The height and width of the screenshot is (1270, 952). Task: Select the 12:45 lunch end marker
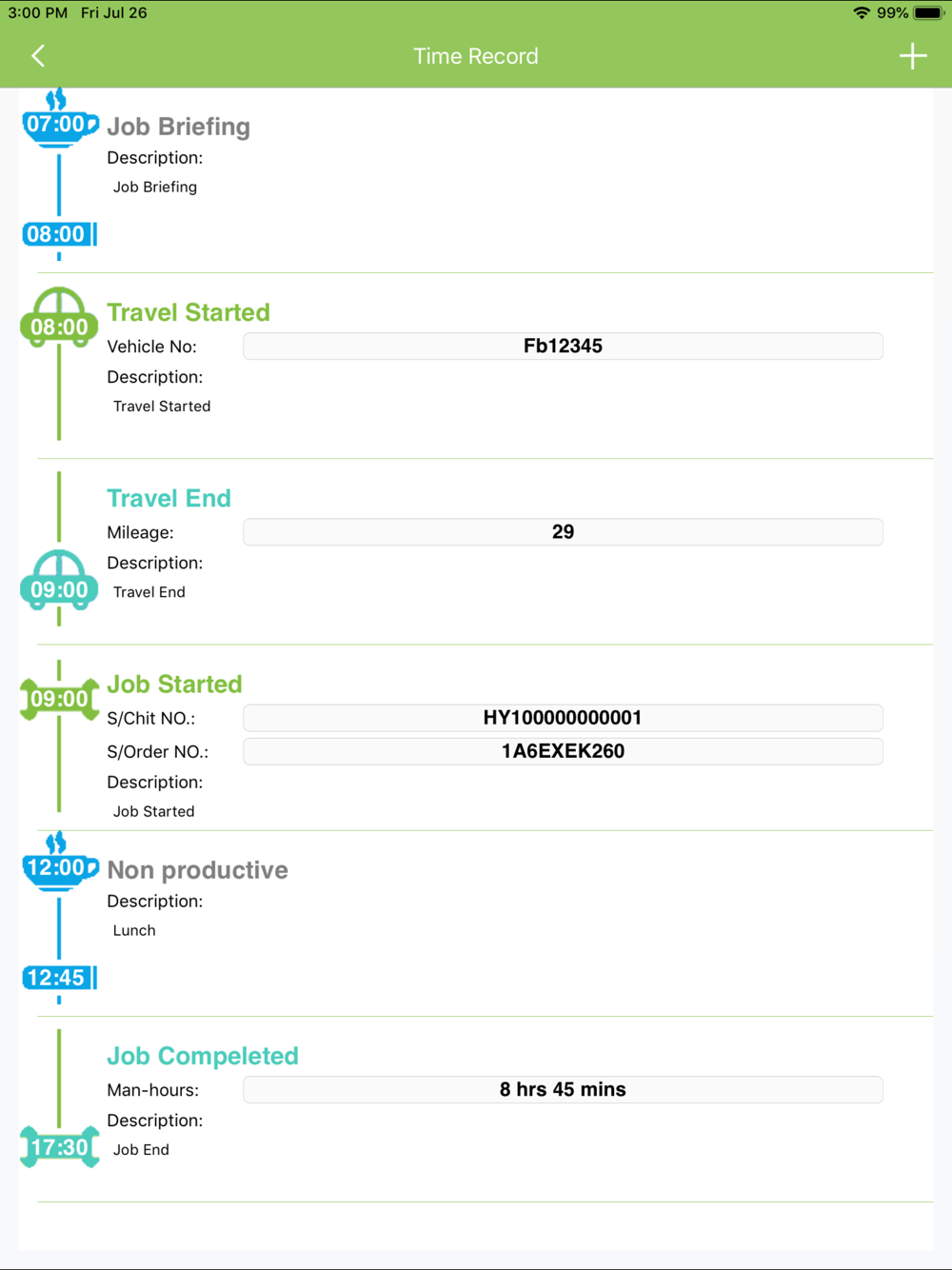(57, 978)
